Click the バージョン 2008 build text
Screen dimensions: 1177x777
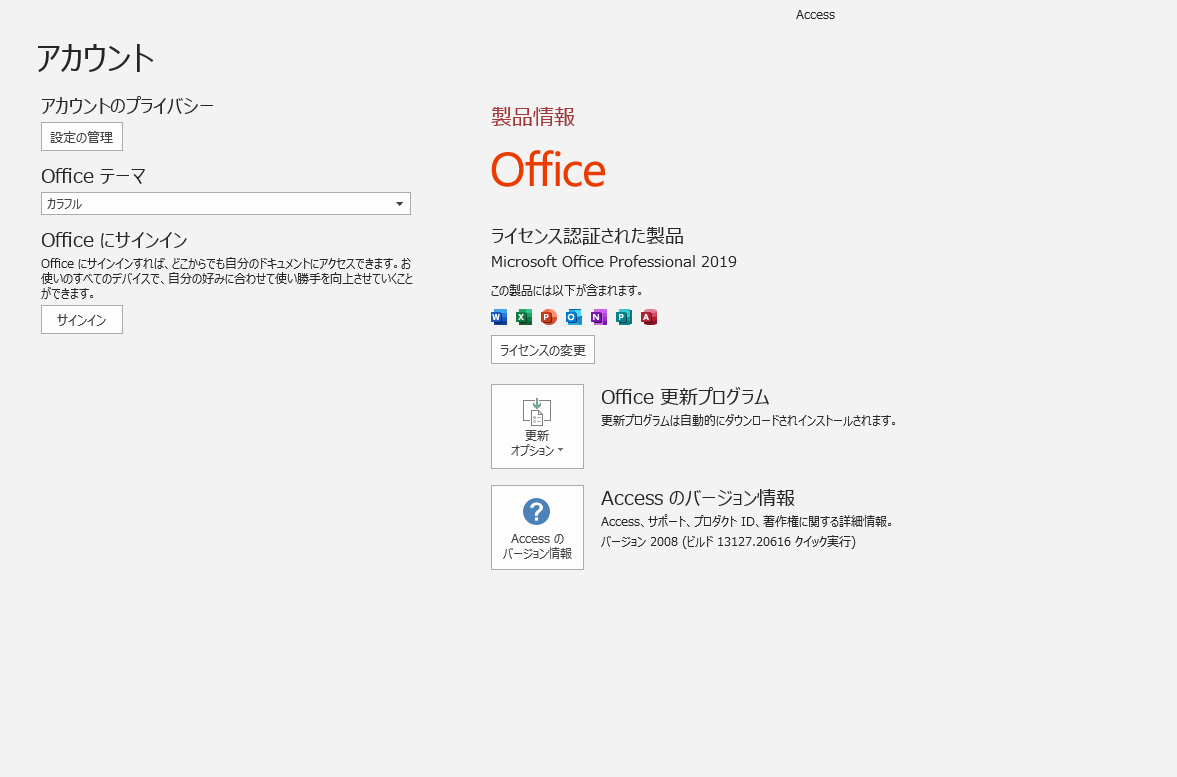coord(728,541)
